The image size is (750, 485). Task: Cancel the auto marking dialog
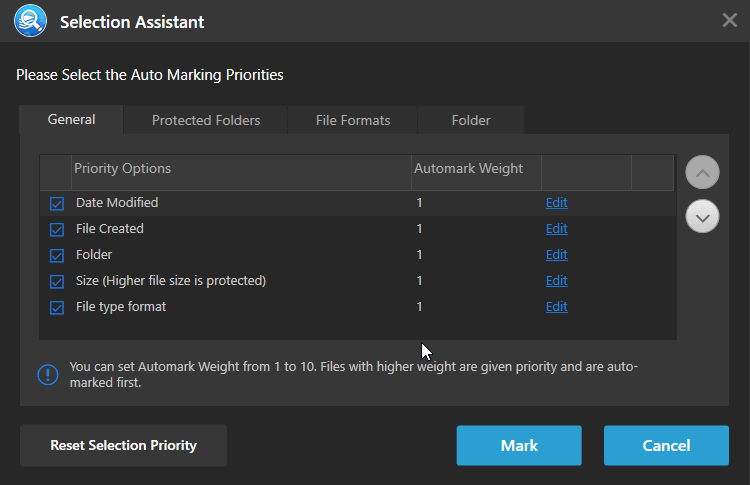pos(666,445)
